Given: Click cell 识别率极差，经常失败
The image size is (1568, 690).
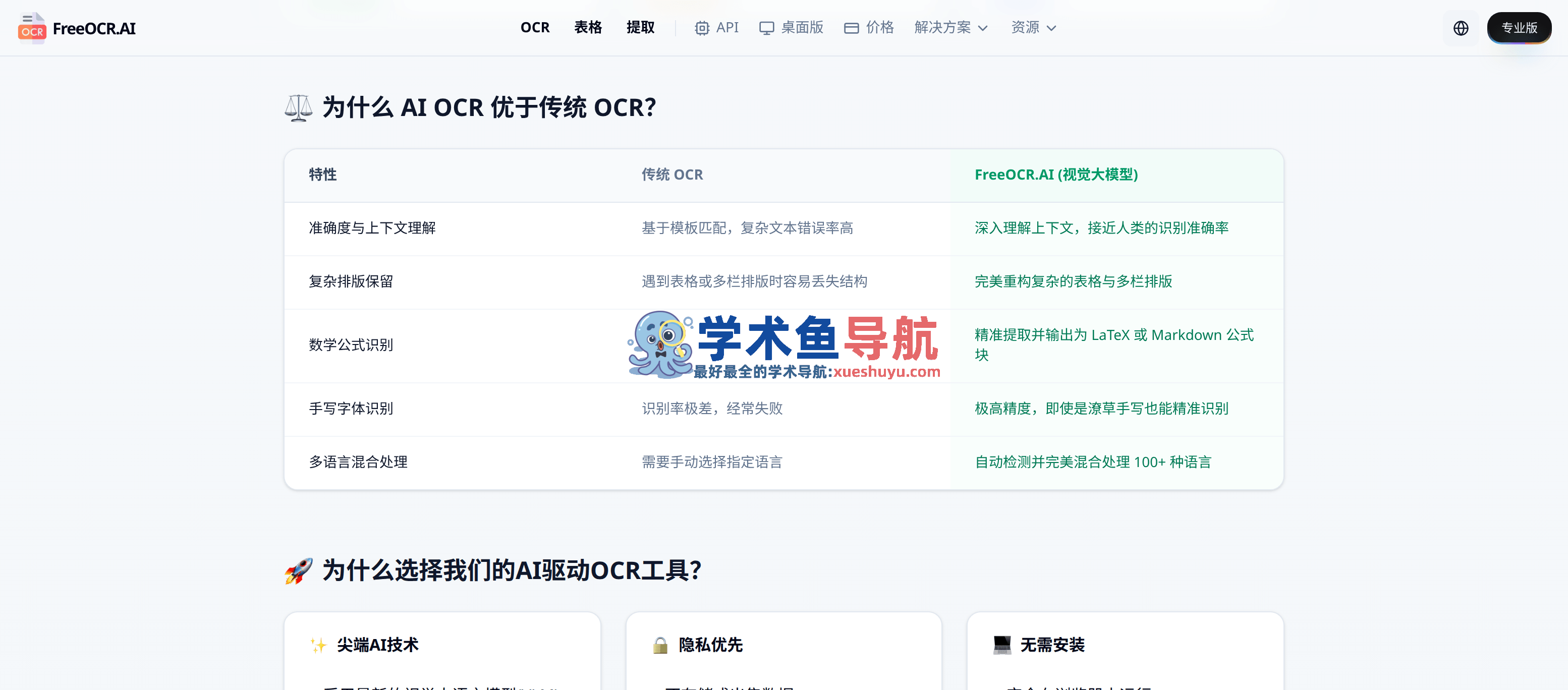Looking at the screenshot, I should click(711, 408).
